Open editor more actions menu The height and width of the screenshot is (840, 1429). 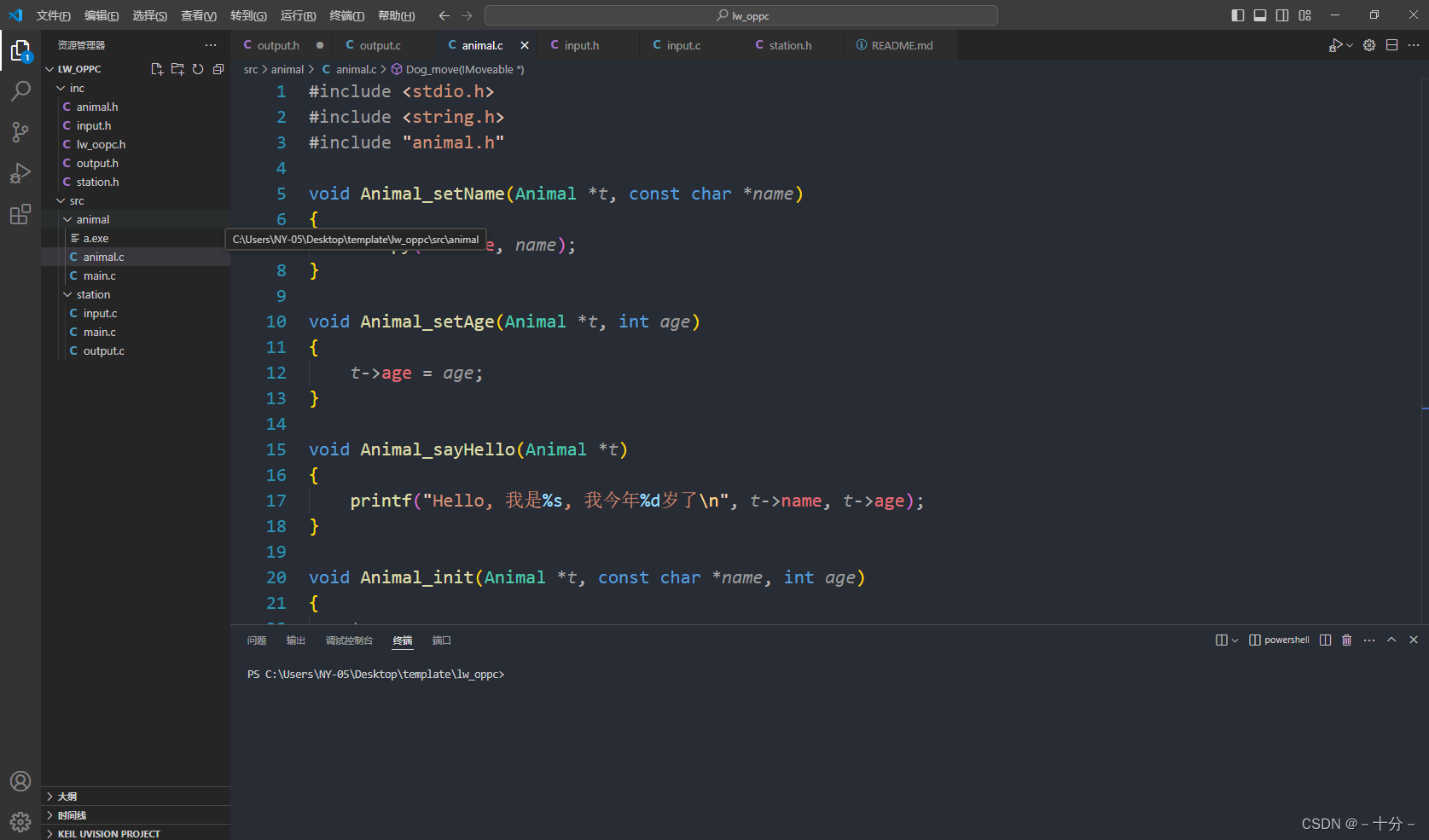click(1414, 45)
